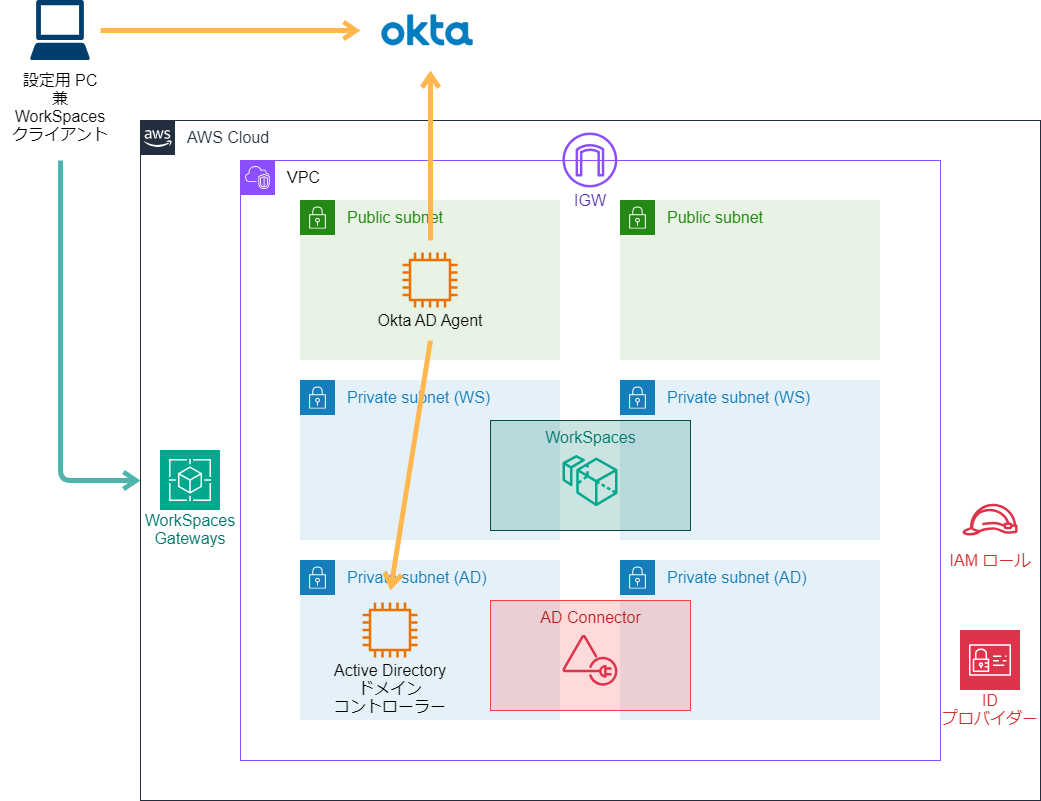Viewport: 1041px width, 801px height.
Task: Select the purple VPC cloud icon
Action: 257,177
